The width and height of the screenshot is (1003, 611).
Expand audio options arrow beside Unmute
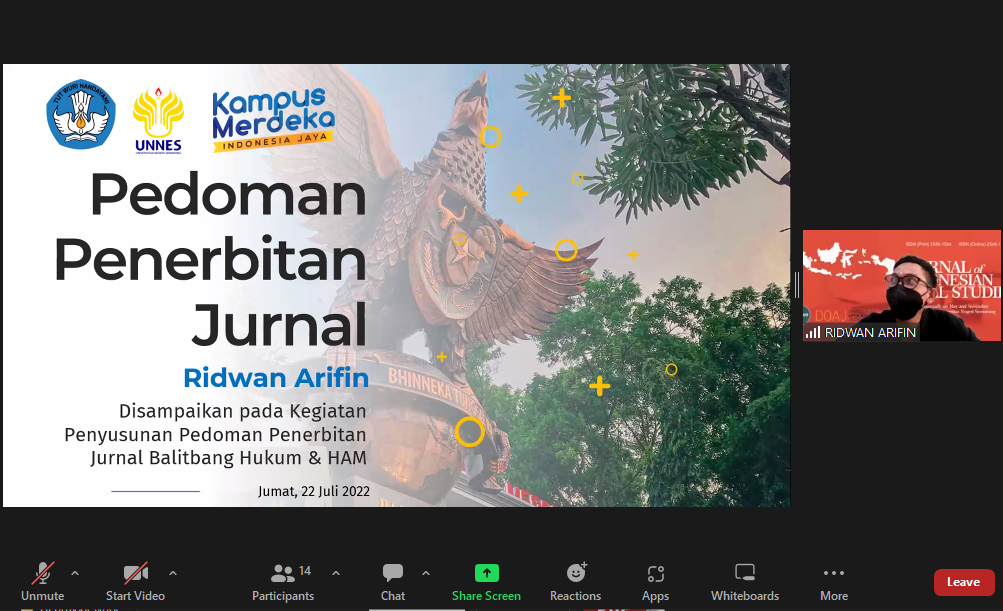[x=75, y=573]
